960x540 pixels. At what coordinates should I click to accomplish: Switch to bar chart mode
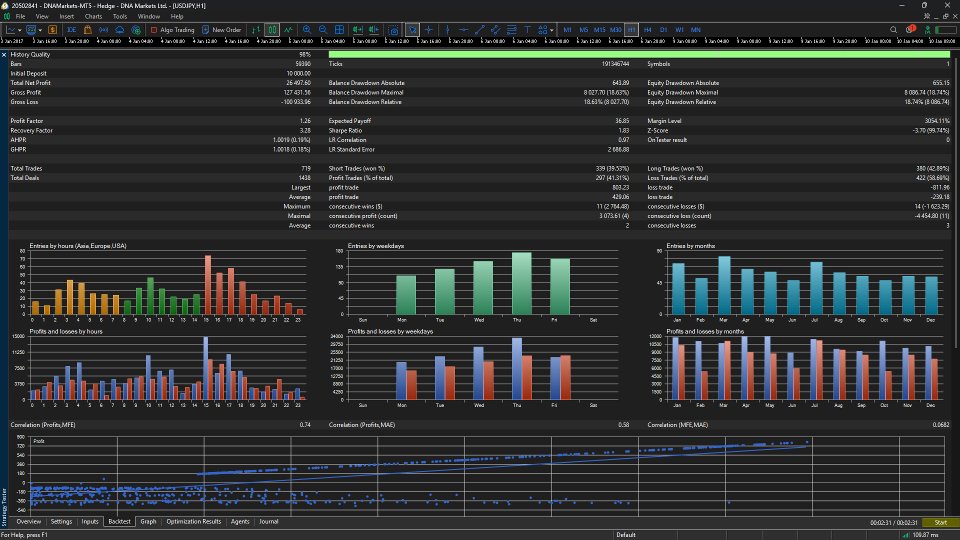[256, 29]
